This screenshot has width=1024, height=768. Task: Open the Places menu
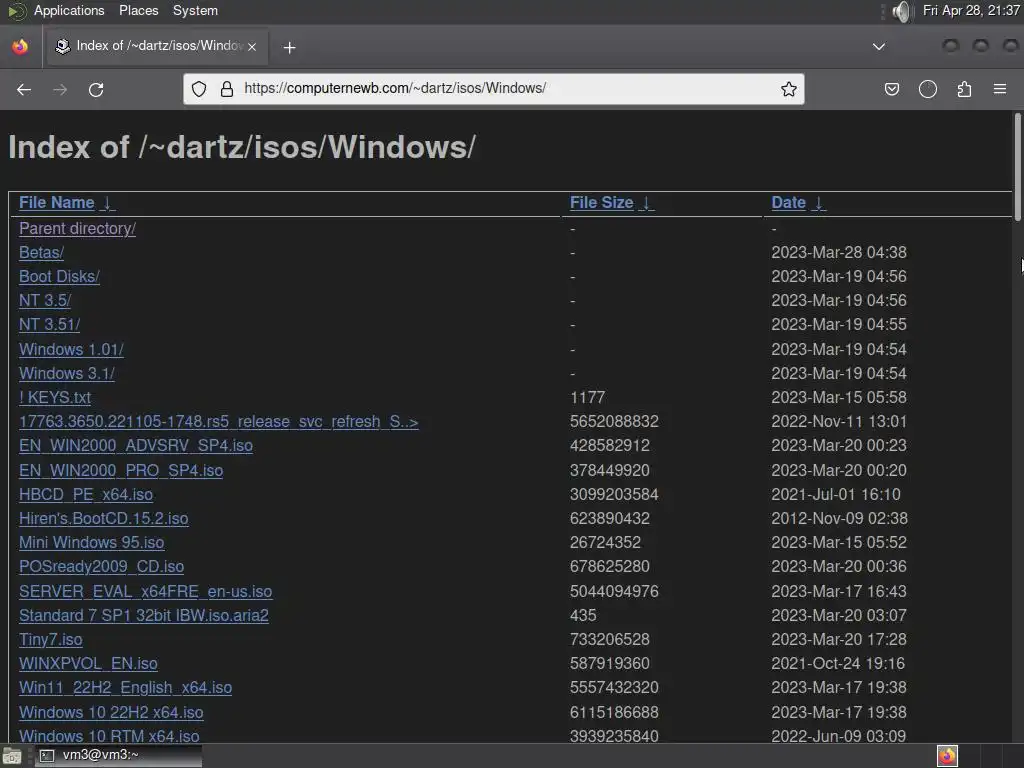(138, 10)
